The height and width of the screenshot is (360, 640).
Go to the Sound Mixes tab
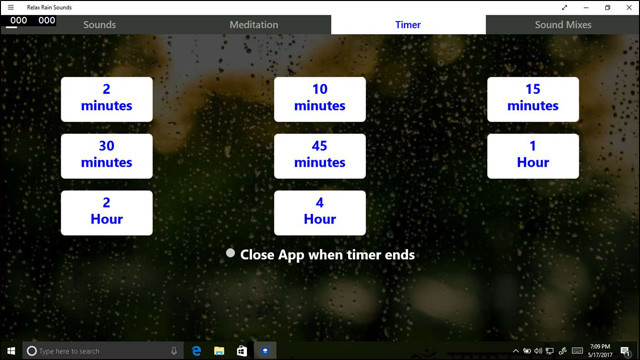tap(563, 24)
